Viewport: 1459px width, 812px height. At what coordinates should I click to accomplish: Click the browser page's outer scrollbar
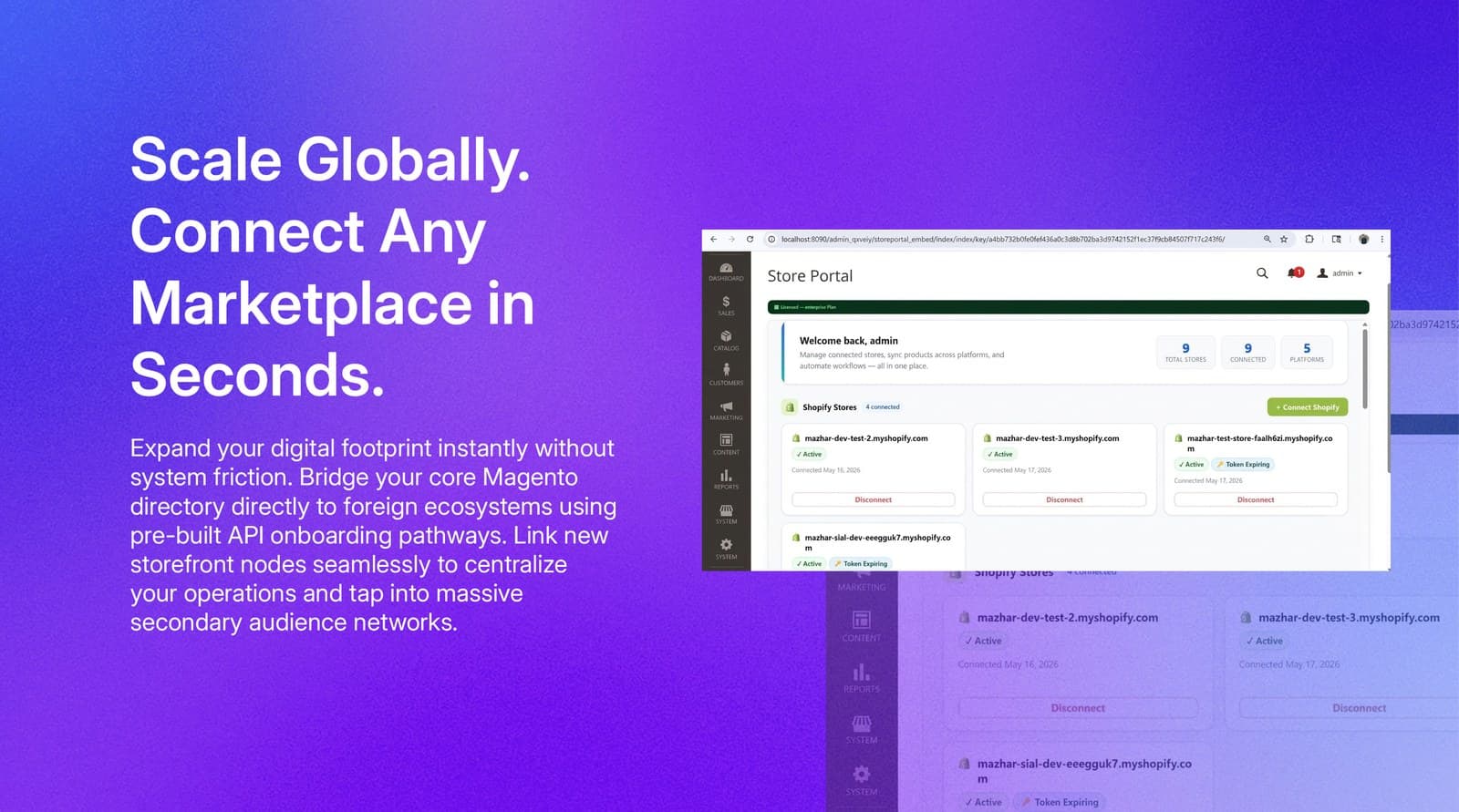pos(1388,378)
